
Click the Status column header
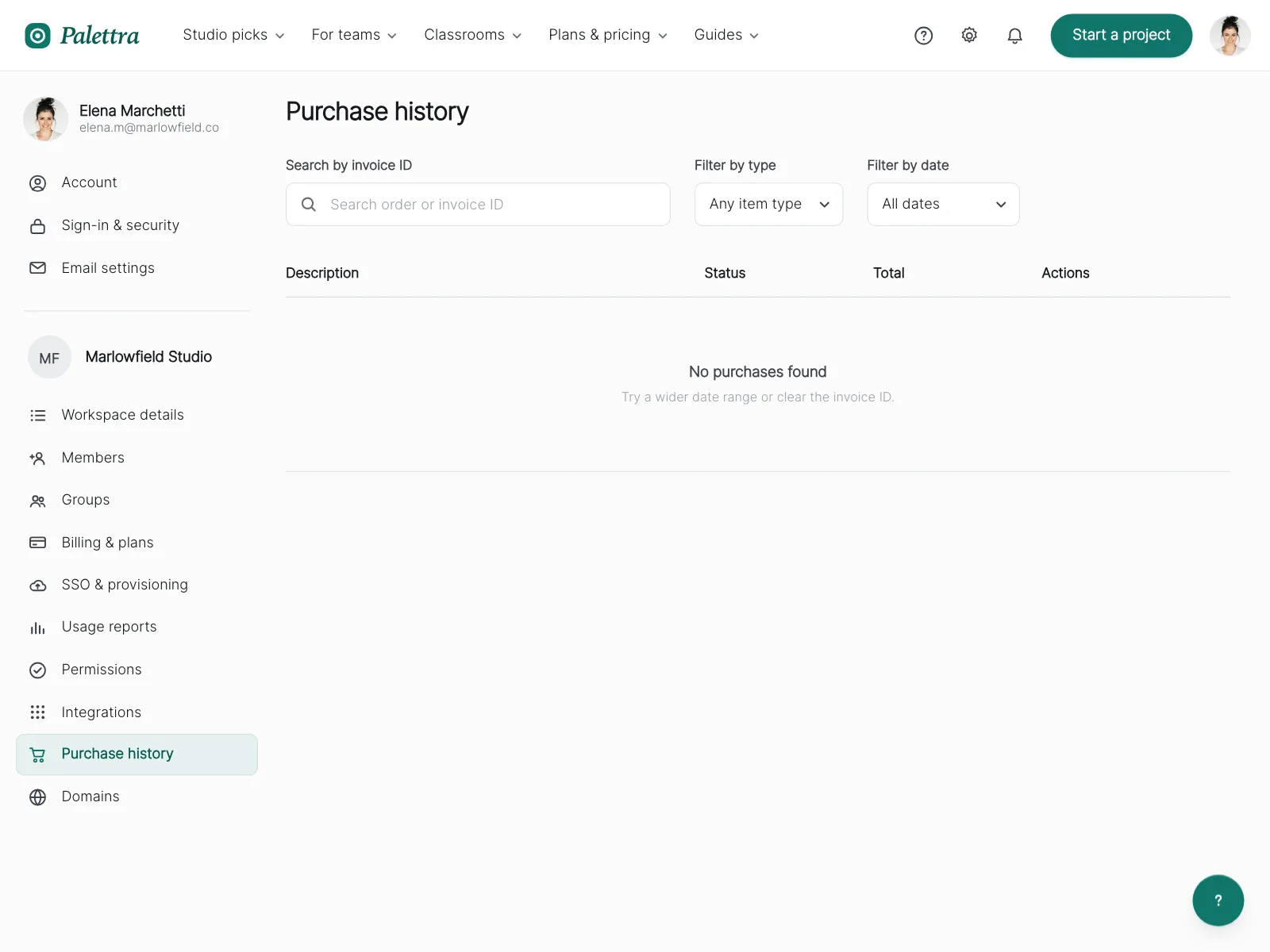[x=725, y=273]
